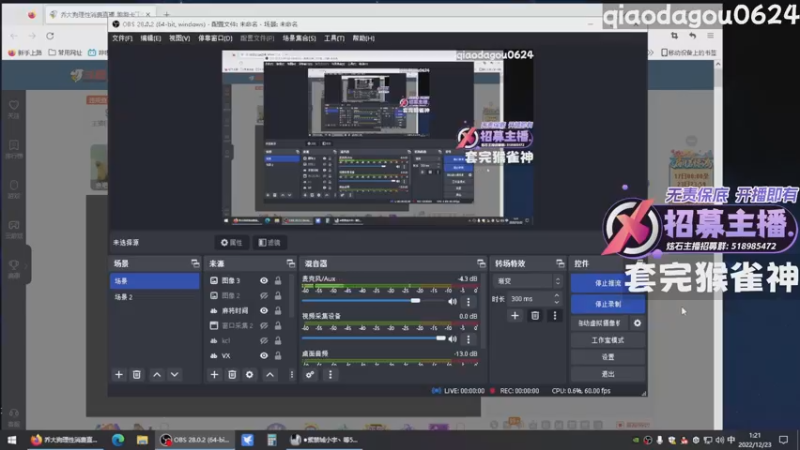Undock the 转场特效 panel float icon
Screen dimensions: 800x450
(x=560, y=263)
